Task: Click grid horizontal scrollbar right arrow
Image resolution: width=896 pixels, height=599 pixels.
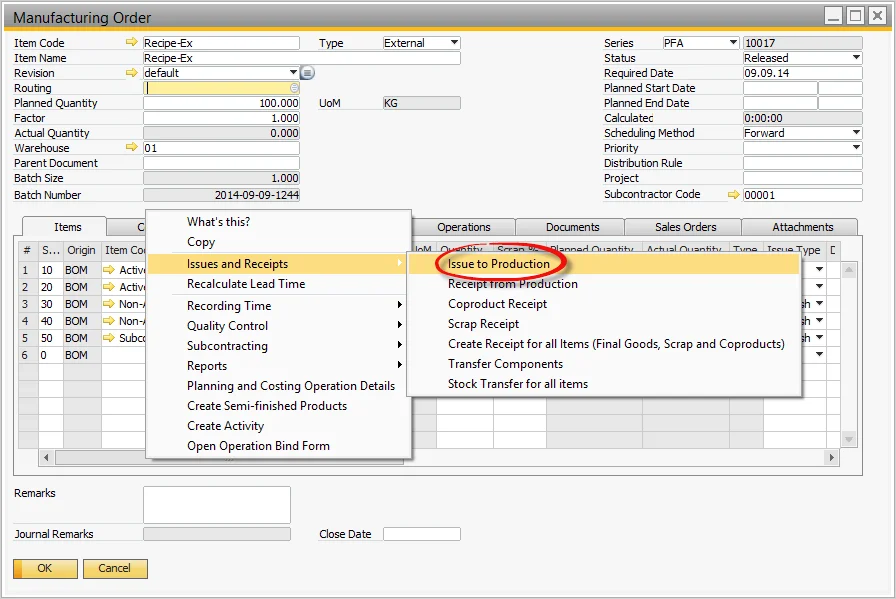Action: click(x=831, y=457)
